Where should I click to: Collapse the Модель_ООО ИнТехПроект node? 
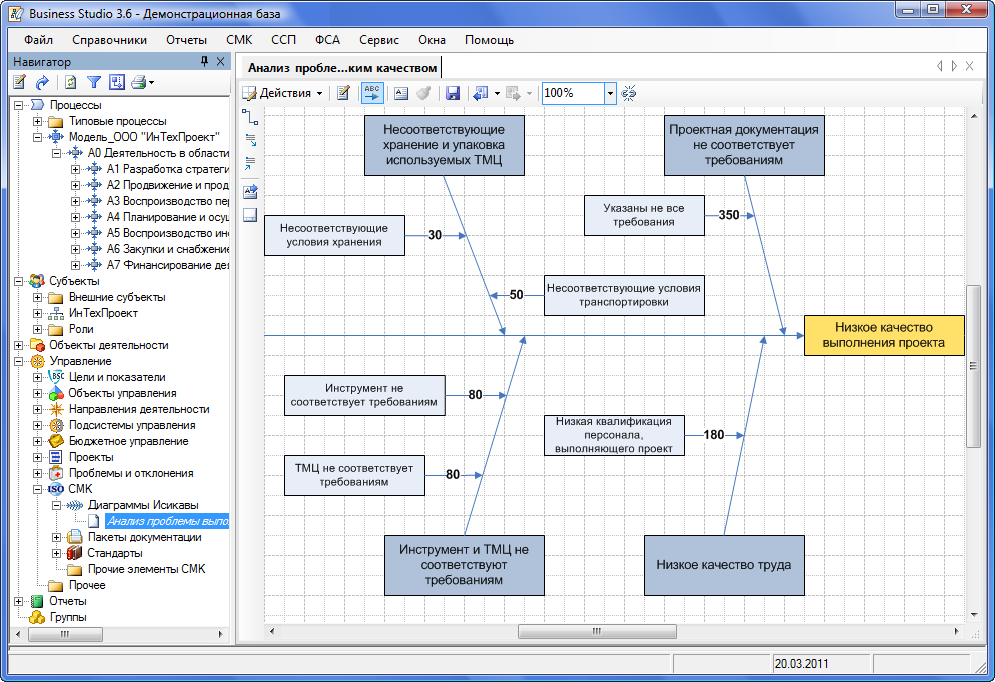pyautogui.click(x=37, y=137)
